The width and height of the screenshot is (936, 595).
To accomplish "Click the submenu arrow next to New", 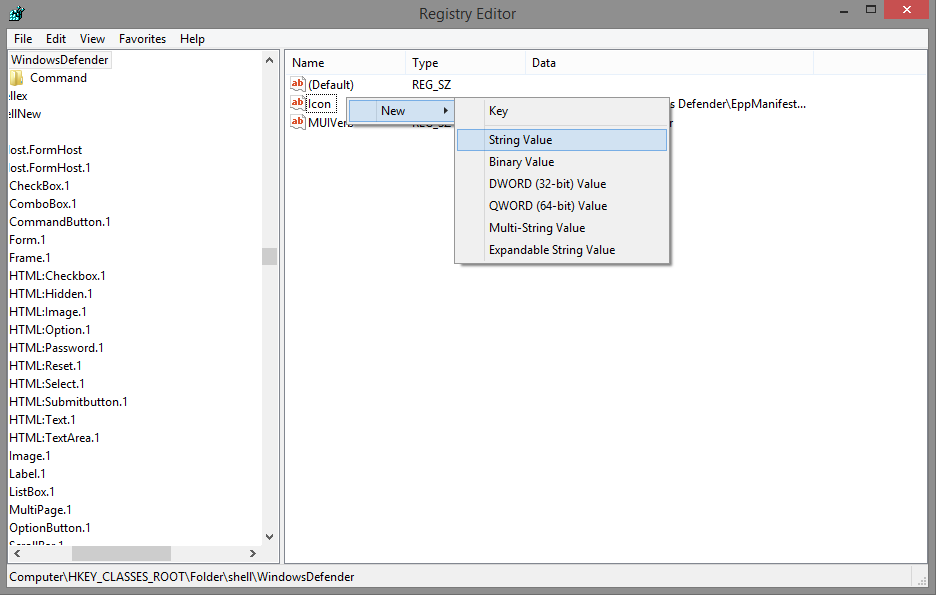I will (446, 111).
